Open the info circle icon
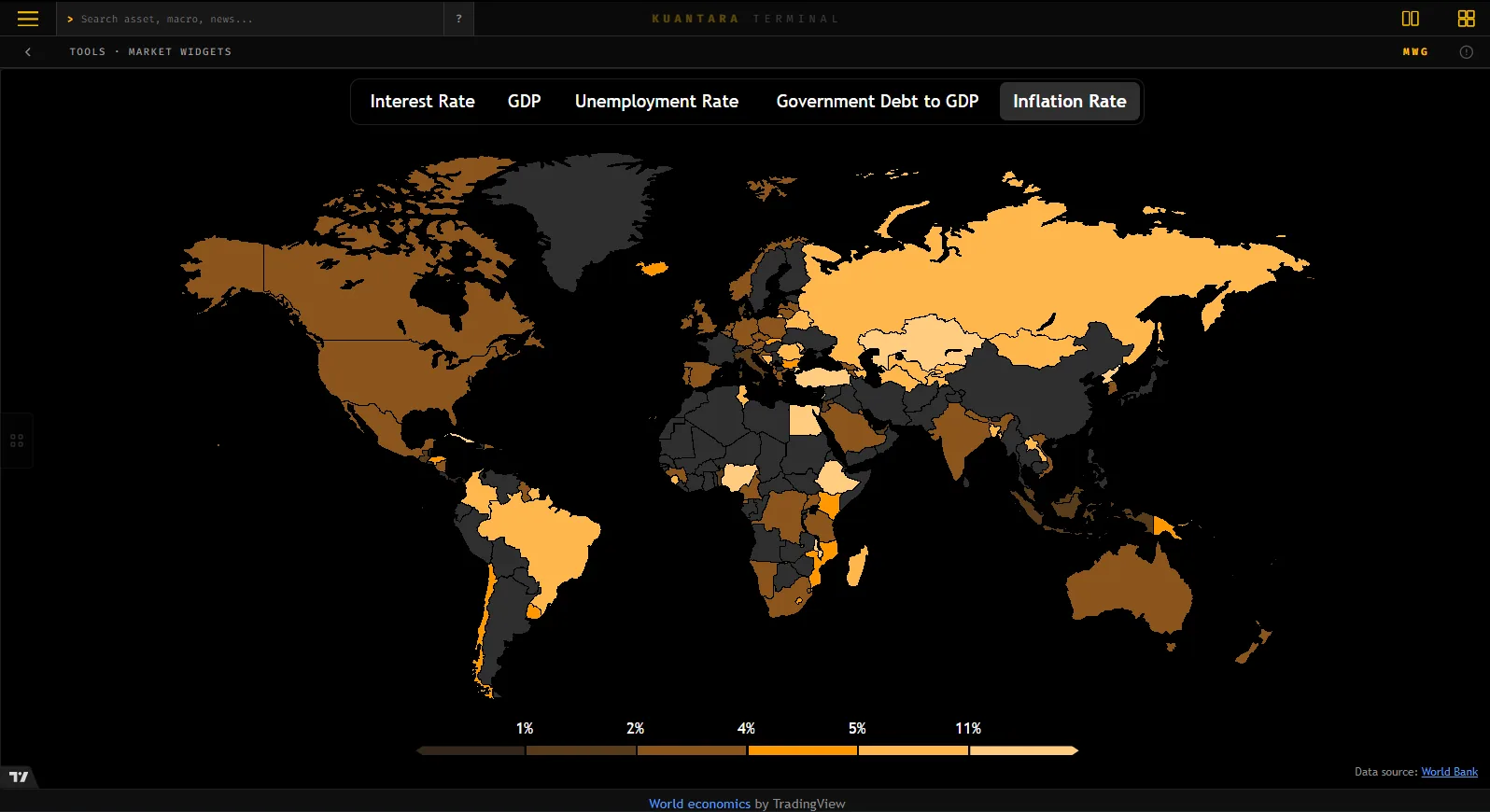 click(x=1466, y=52)
